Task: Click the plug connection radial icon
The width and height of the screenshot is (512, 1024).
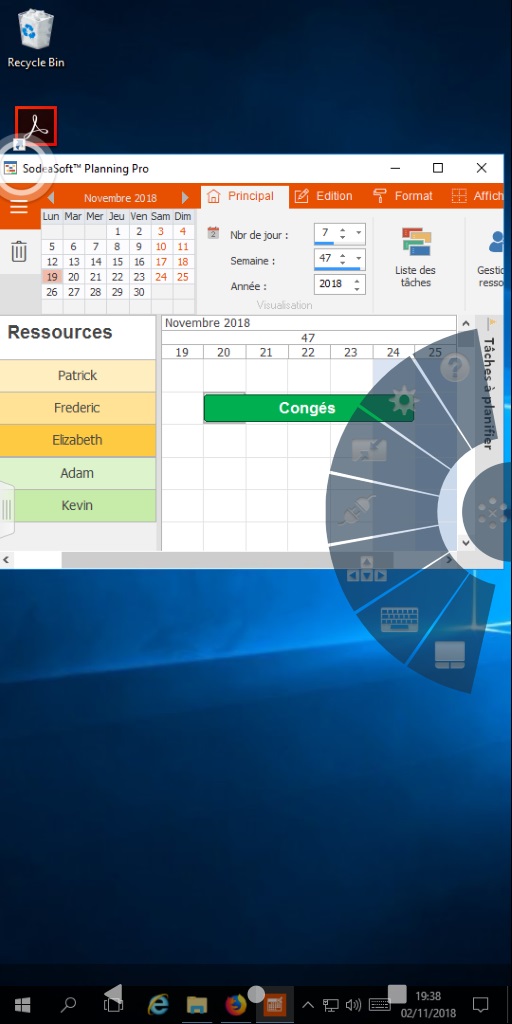Action: click(x=357, y=510)
